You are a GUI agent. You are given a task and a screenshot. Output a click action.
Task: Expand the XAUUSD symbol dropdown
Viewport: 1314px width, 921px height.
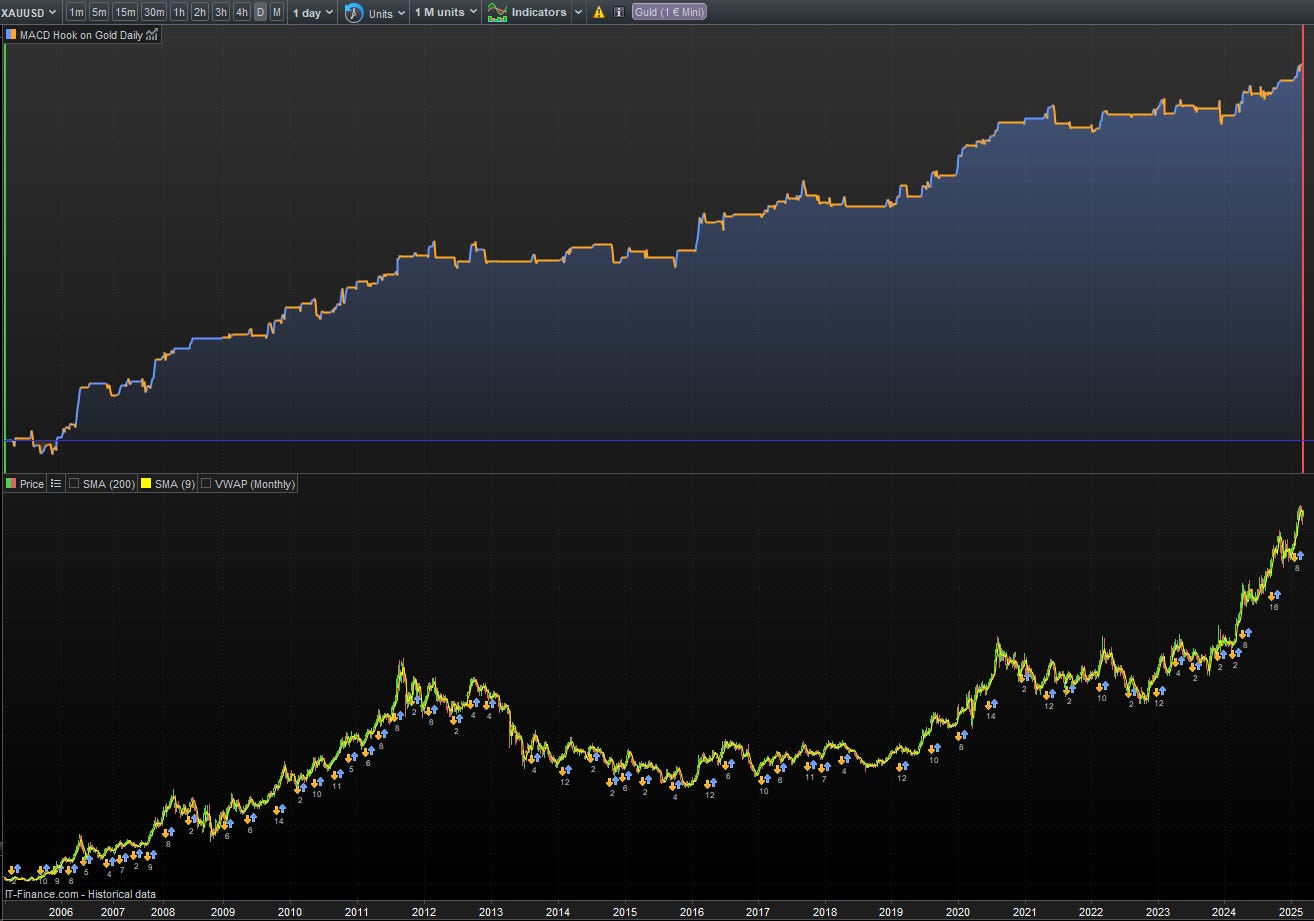(x=30, y=12)
